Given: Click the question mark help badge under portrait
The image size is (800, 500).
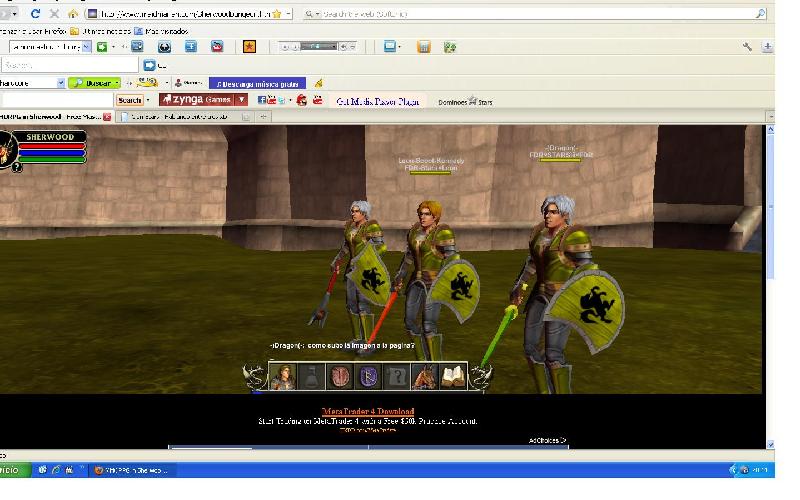Looking at the screenshot, I should point(17,167).
